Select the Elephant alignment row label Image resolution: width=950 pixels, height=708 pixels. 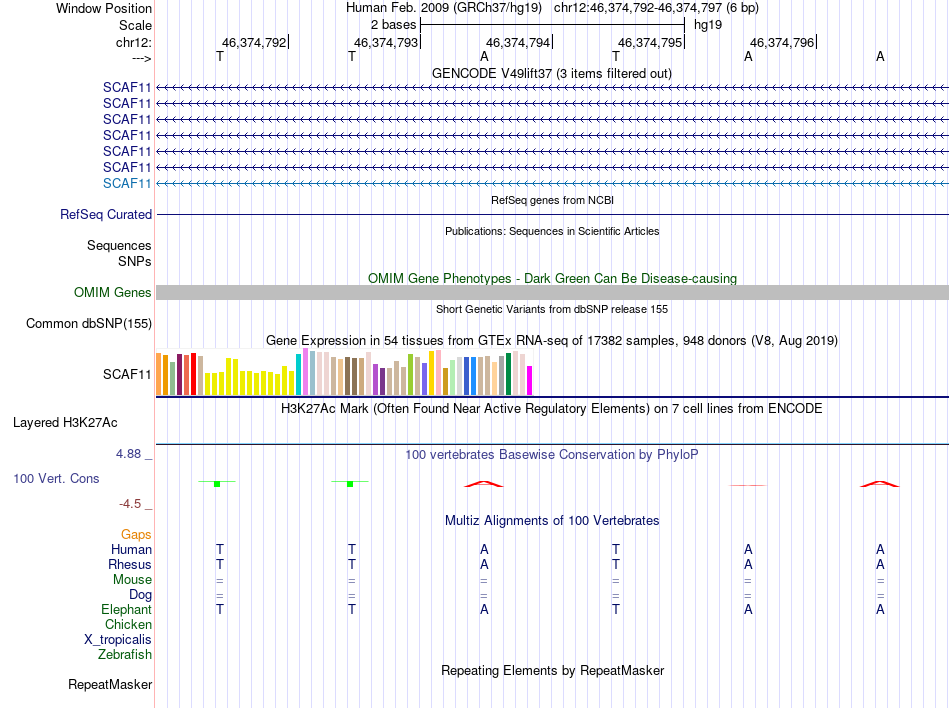click(x=127, y=609)
